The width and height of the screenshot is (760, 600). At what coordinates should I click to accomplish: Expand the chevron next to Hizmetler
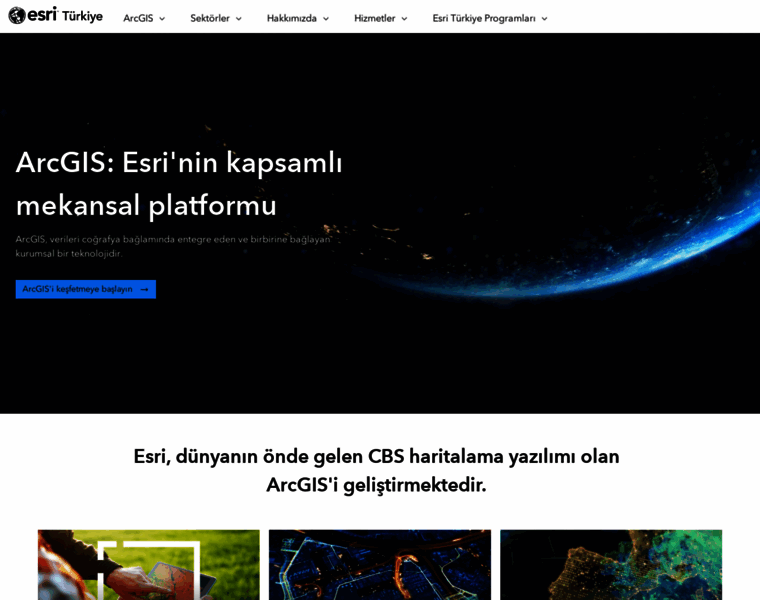coord(404,19)
